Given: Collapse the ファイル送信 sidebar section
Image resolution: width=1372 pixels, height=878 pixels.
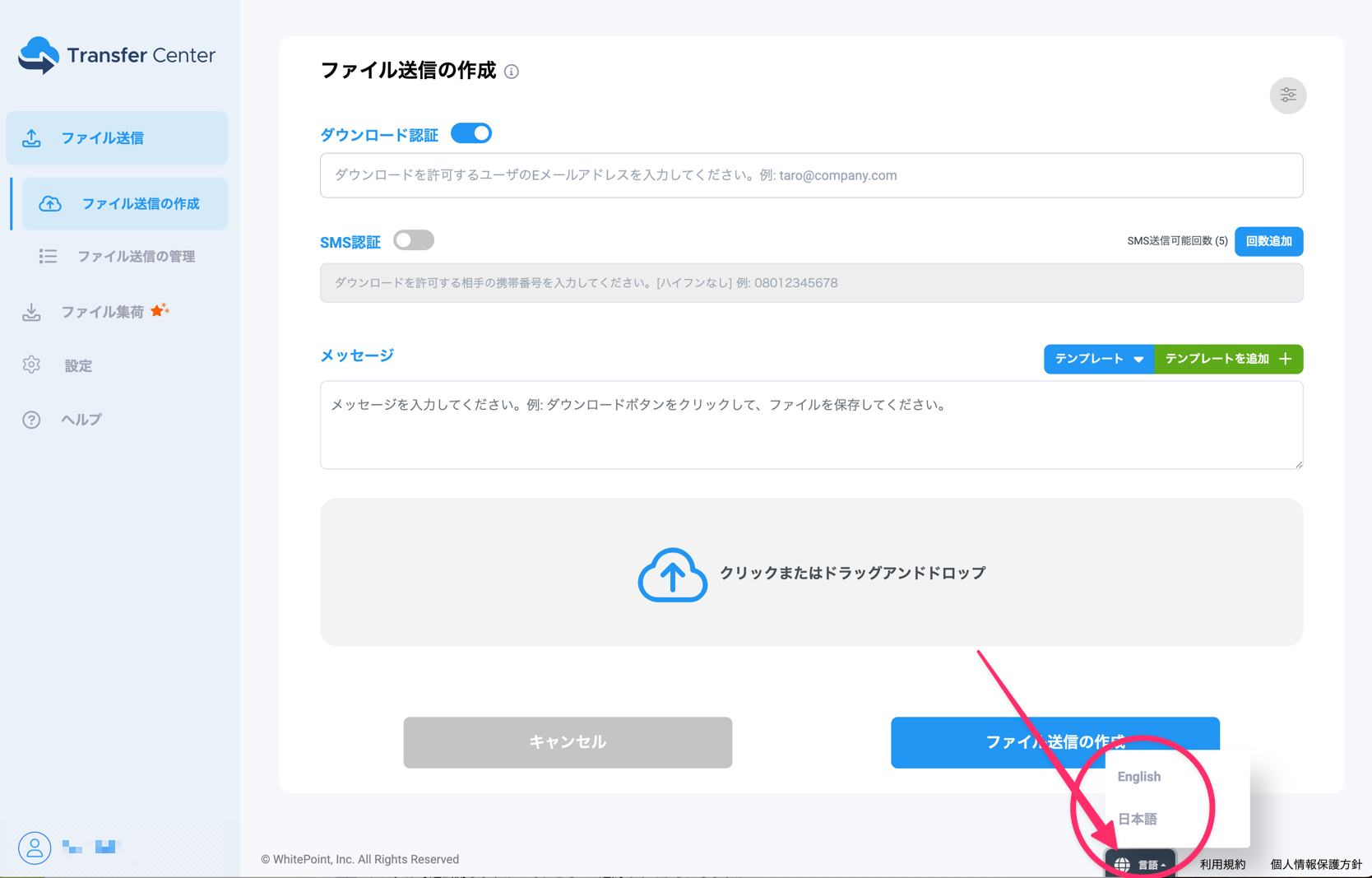Looking at the screenshot, I should [117, 138].
